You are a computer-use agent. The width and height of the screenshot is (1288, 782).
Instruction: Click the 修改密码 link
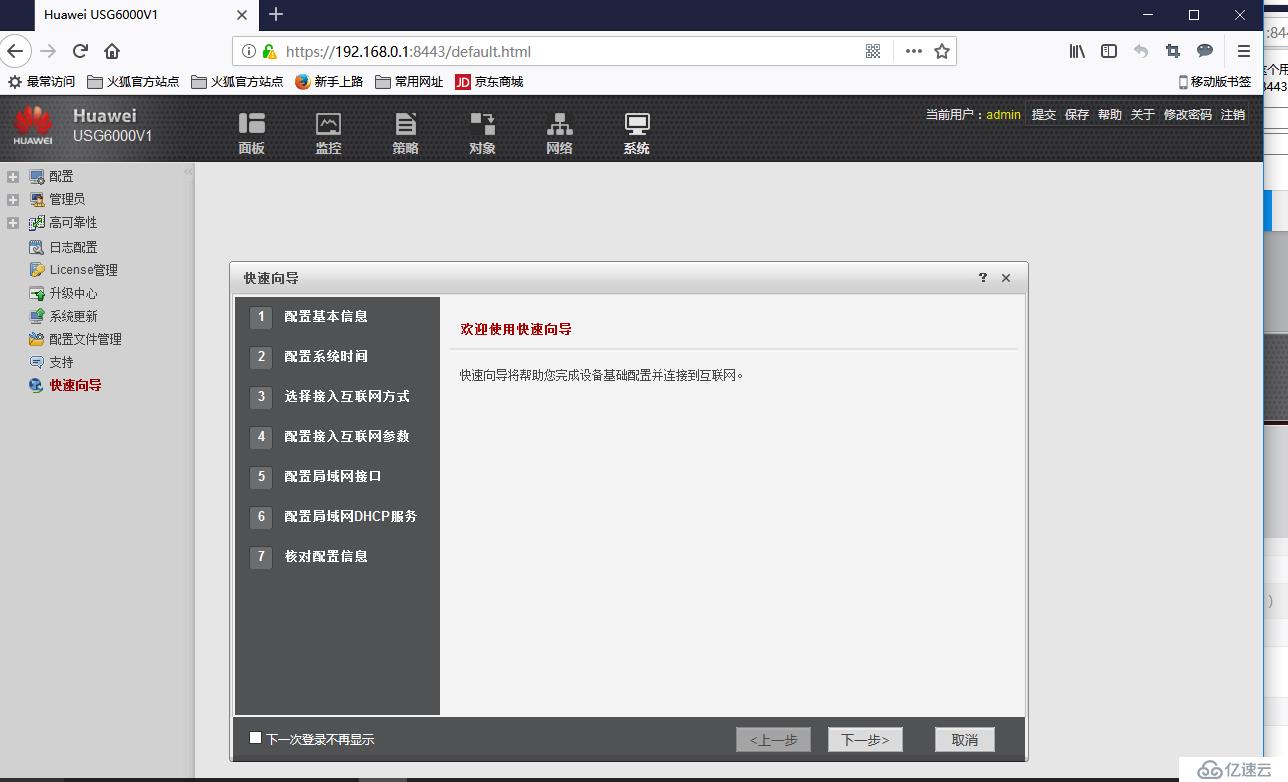(x=1187, y=115)
